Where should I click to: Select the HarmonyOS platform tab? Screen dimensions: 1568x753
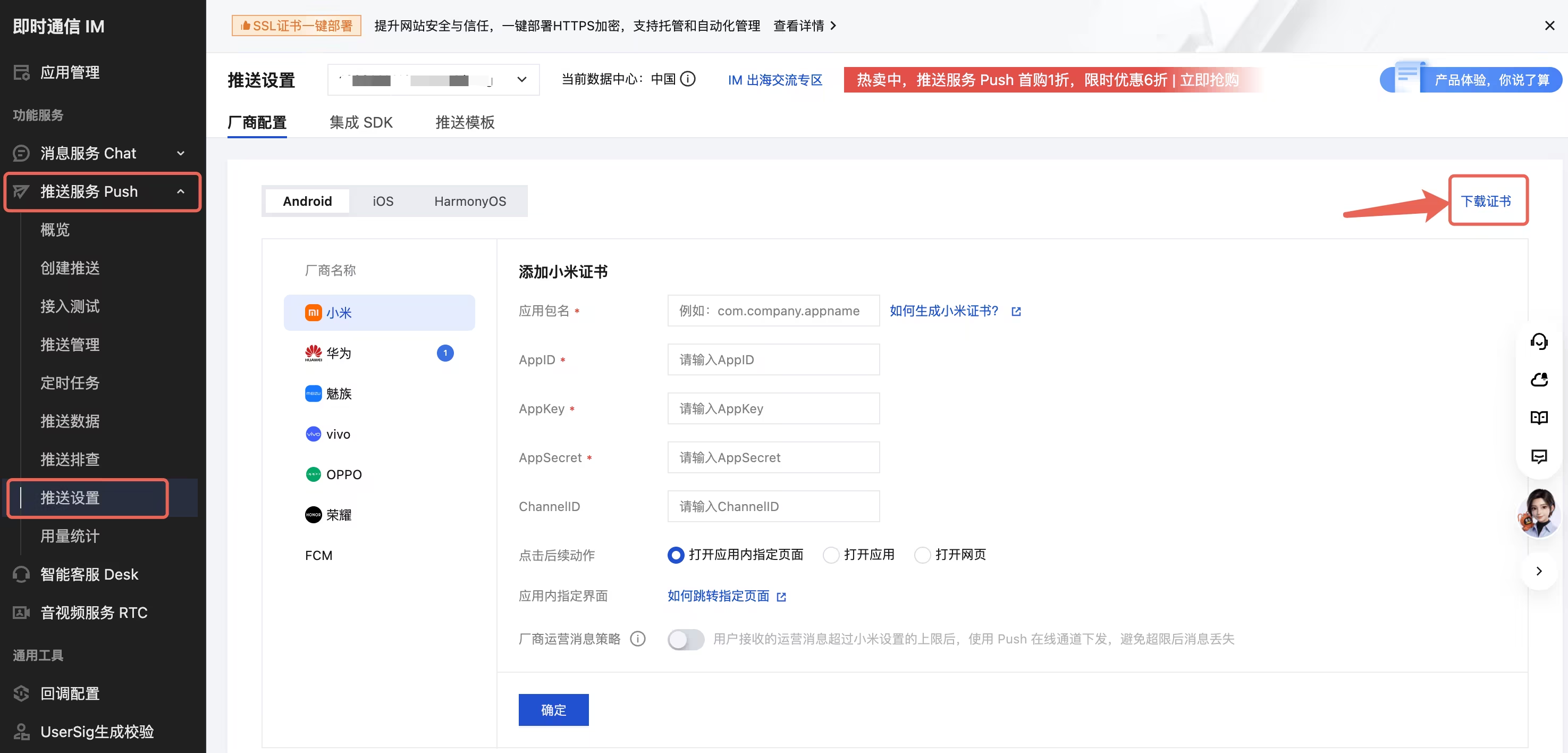[x=470, y=201]
